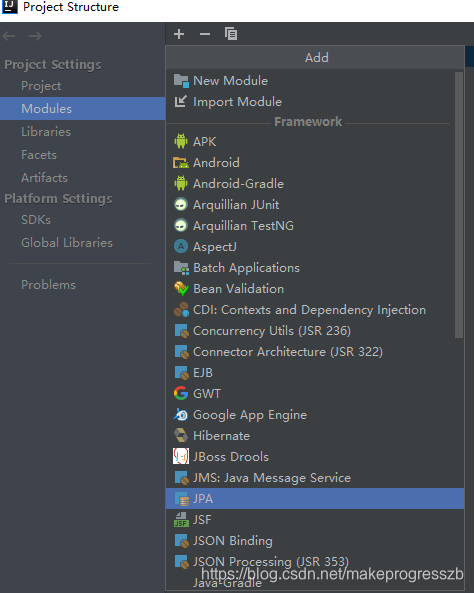Select the highlighted JPA entry

point(315,498)
